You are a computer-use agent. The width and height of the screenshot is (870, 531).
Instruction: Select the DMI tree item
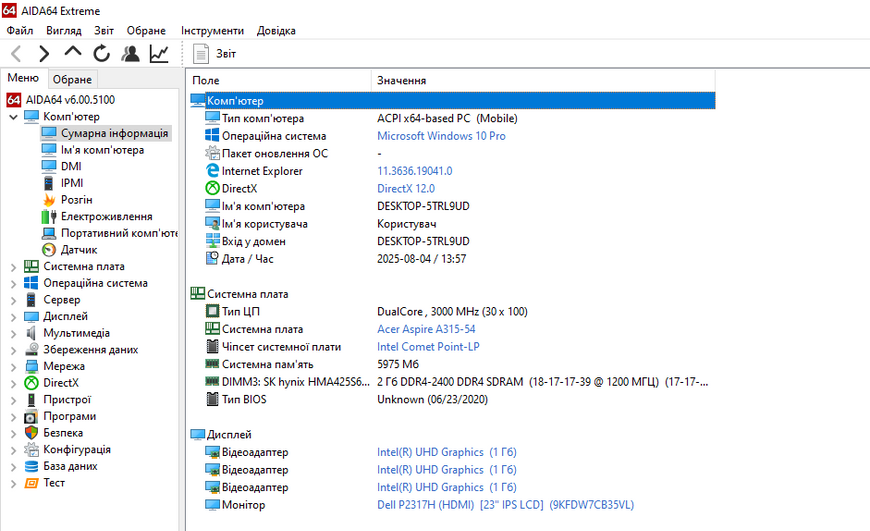[x=62, y=166]
